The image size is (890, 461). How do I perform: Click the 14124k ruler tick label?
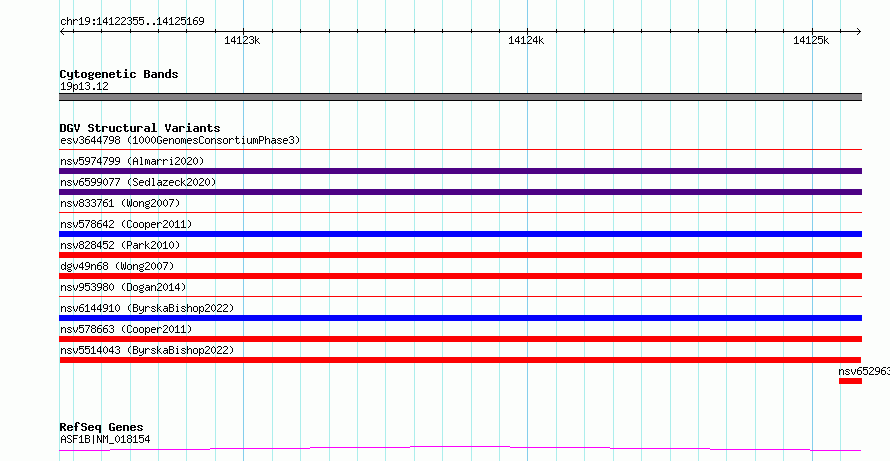coord(526,40)
